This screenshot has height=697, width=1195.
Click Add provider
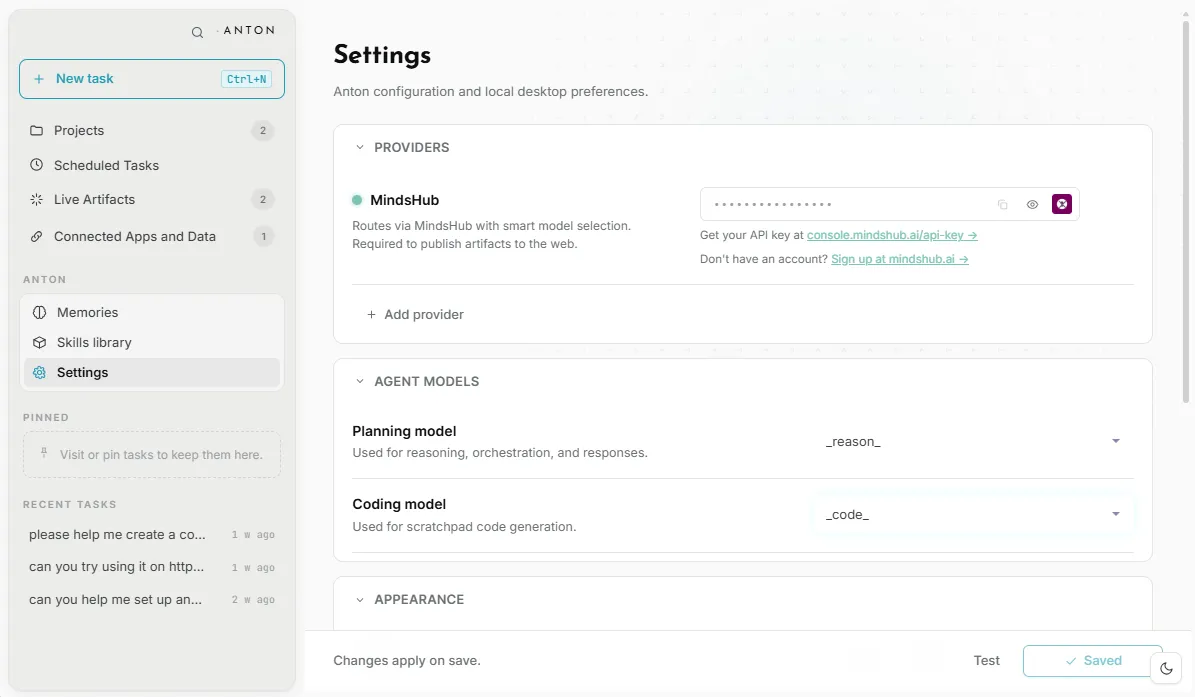pyautogui.click(x=415, y=315)
